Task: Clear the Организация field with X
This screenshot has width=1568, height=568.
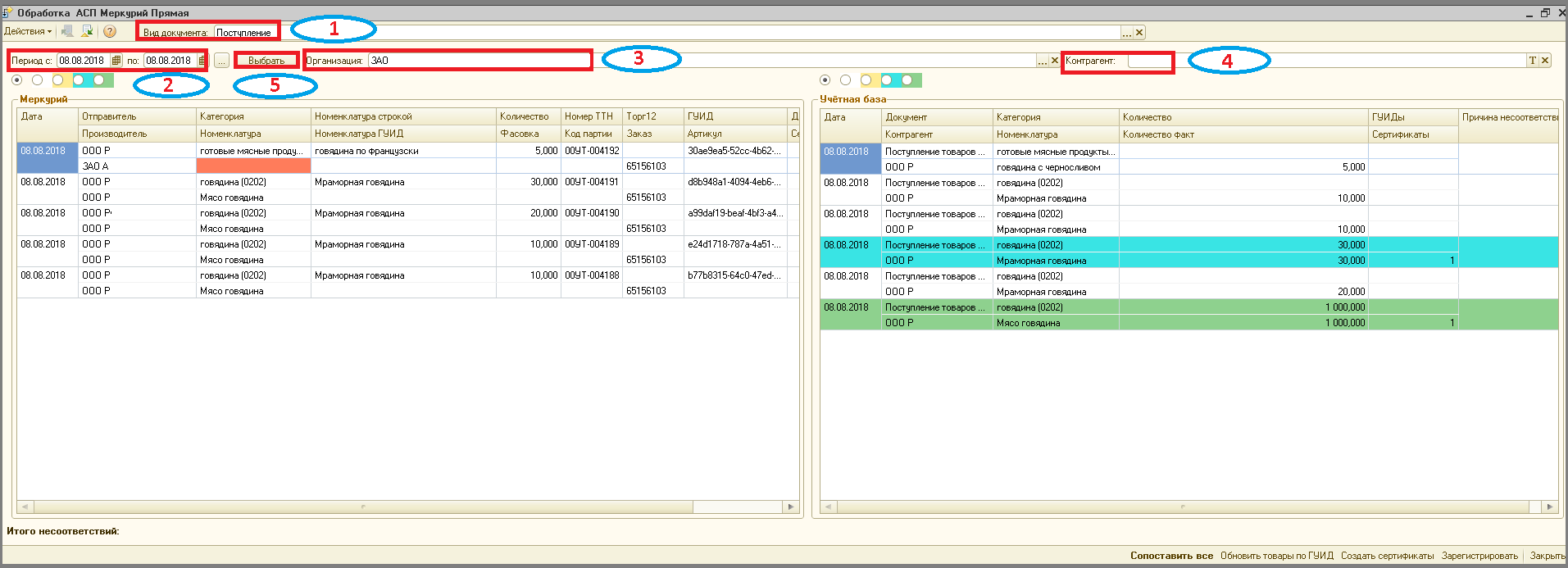Action: point(1054,61)
